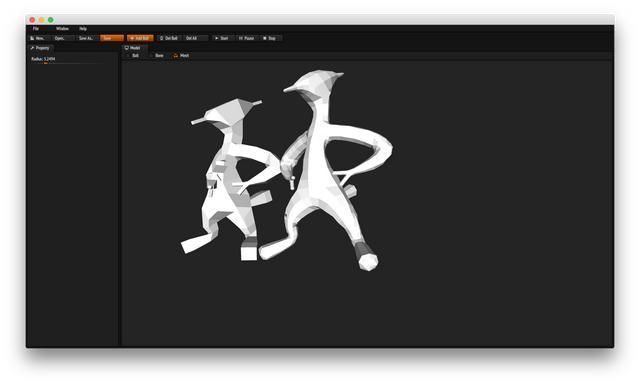Enable the Bone display mode toggle
This screenshot has height=385, width=640.
pos(157,56)
